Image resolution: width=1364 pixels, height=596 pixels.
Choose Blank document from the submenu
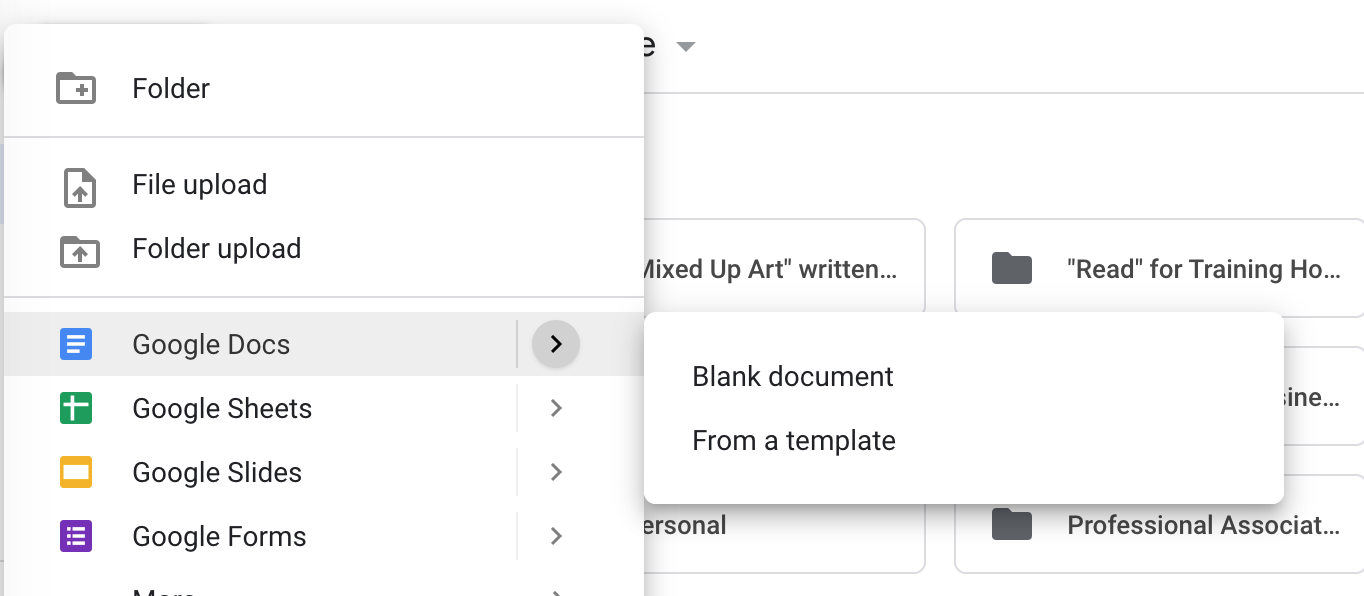pos(793,377)
